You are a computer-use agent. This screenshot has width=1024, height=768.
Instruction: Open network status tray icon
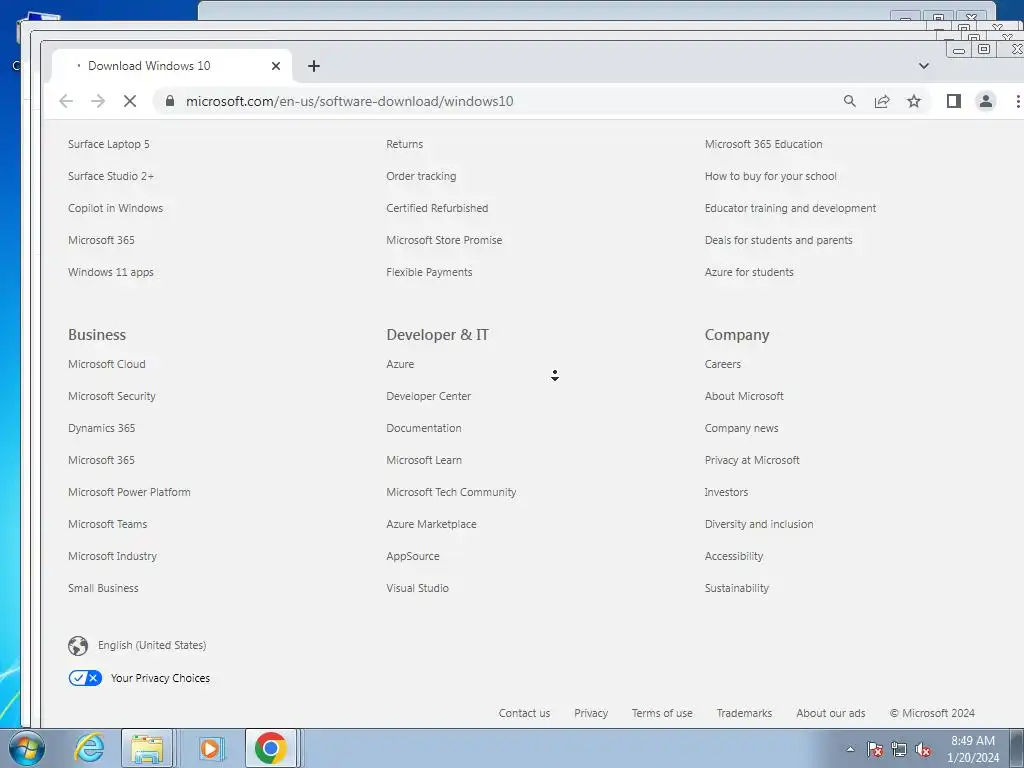(899, 749)
